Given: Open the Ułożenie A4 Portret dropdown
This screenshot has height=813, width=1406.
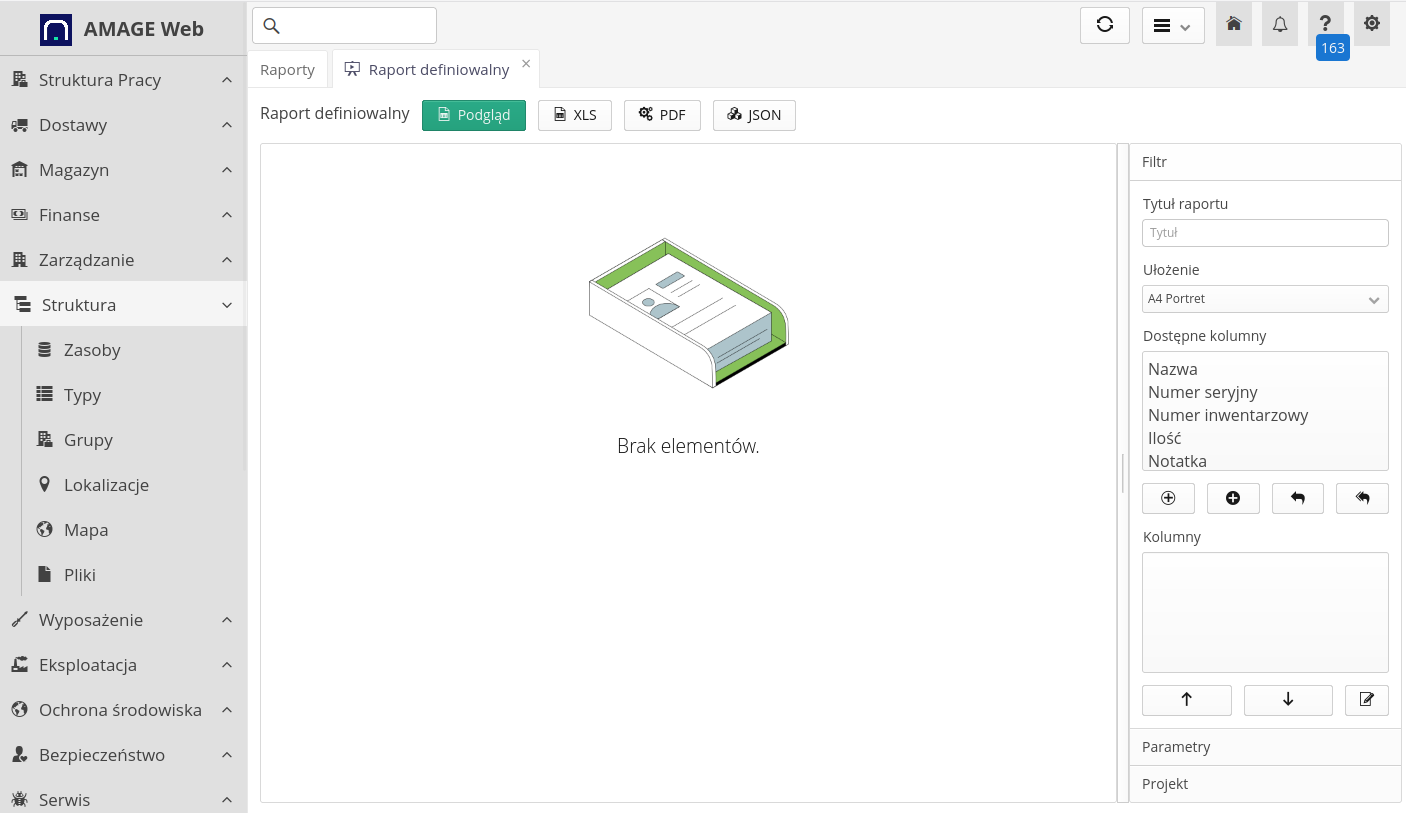Looking at the screenshot, I should point(1265,299).
